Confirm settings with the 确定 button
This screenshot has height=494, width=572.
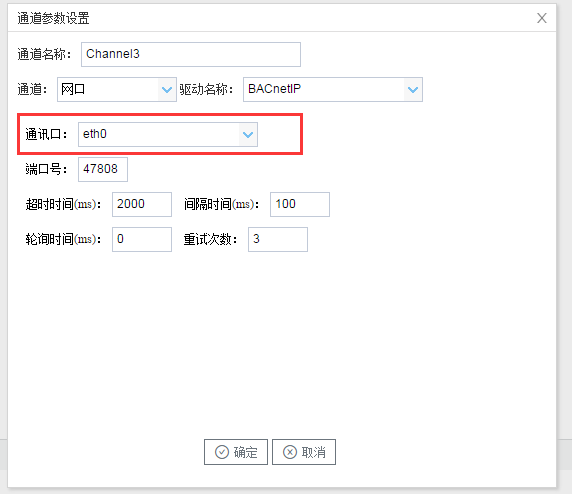tap(236, 452)
